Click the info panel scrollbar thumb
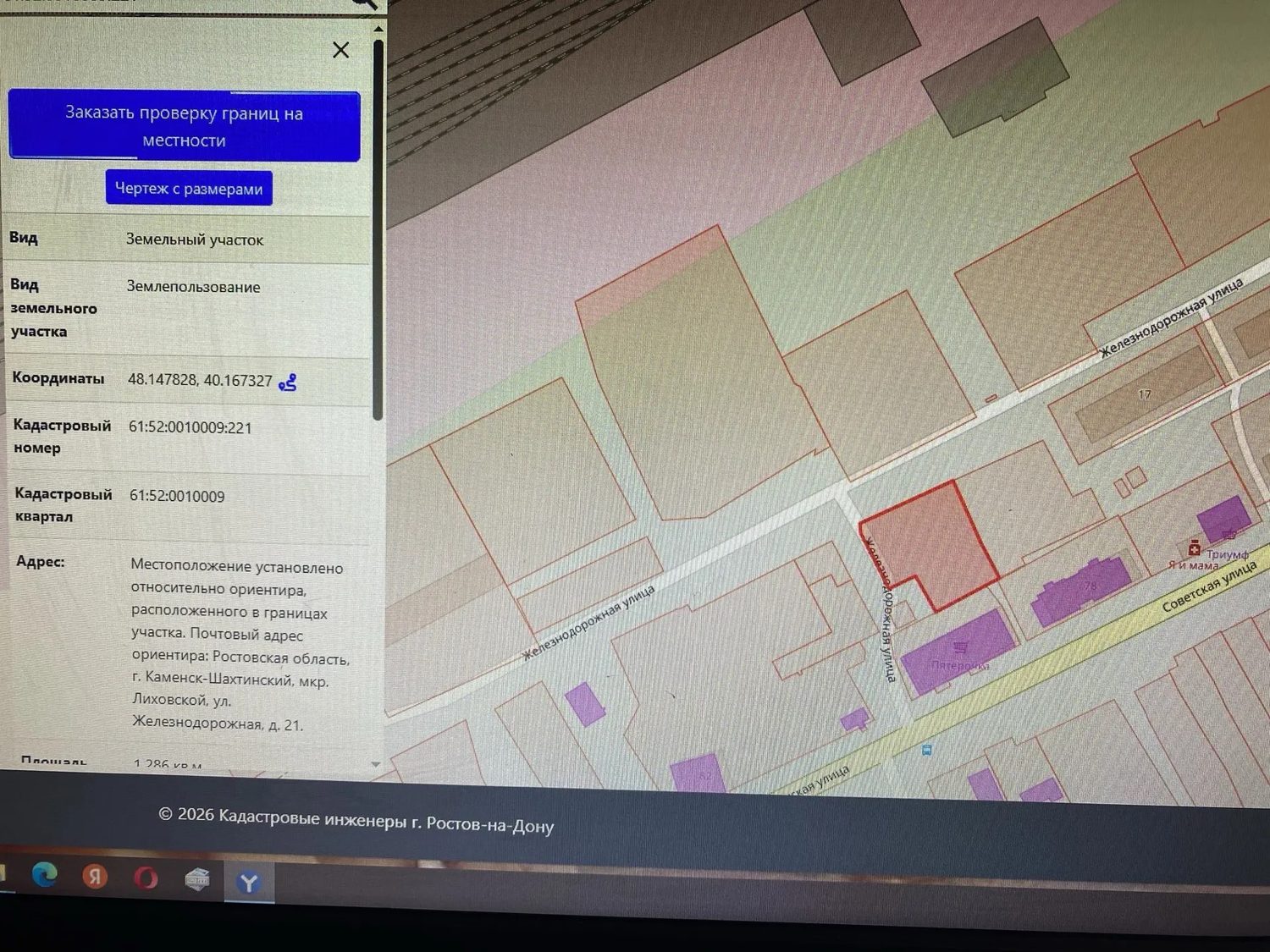The height and width of the screenshot is (952, 1270). pos(378,228)
